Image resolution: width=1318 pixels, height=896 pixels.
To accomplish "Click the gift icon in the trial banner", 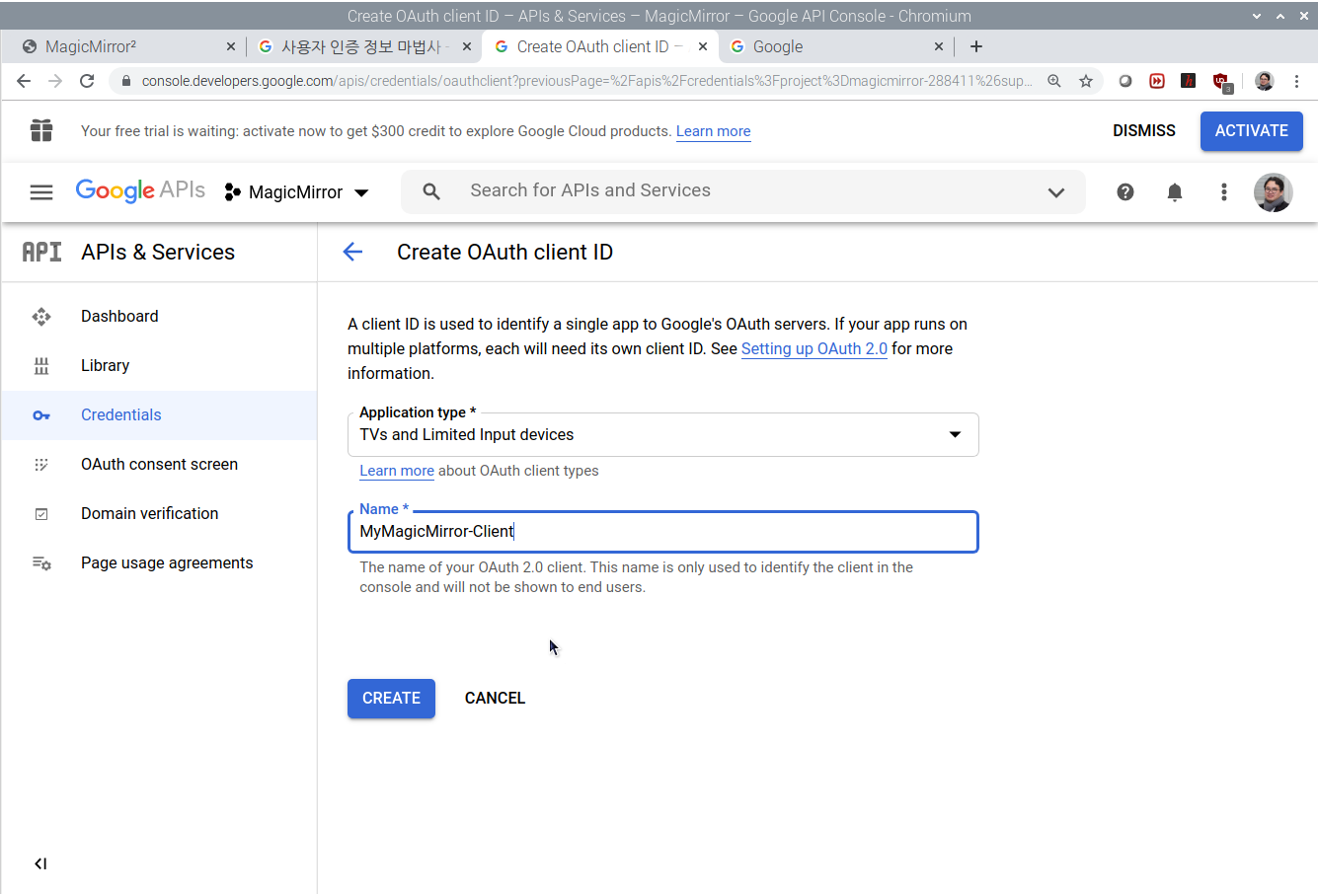I will pos(41,130).
